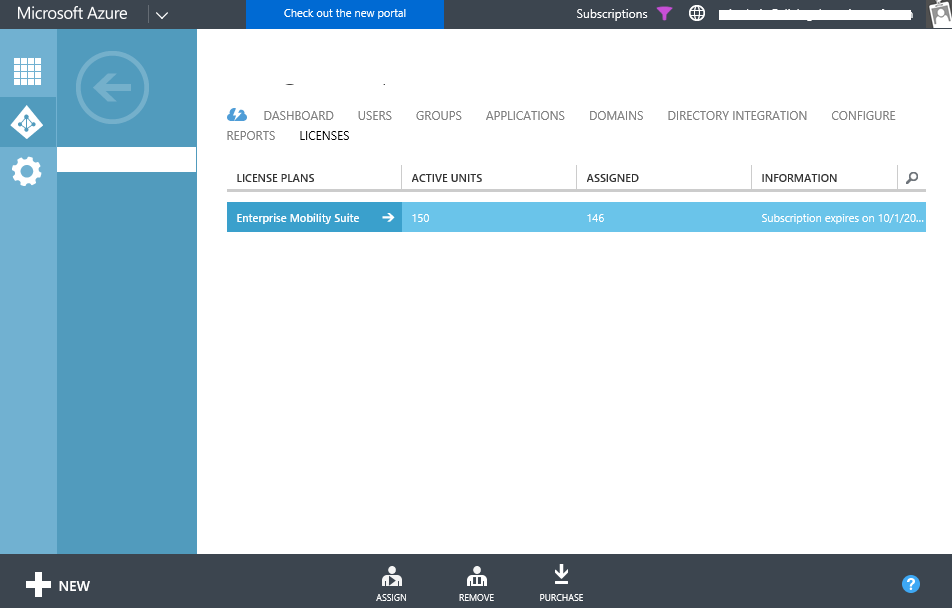Select the Enterprise Mobility Suite row

click(x=576, y=217)
